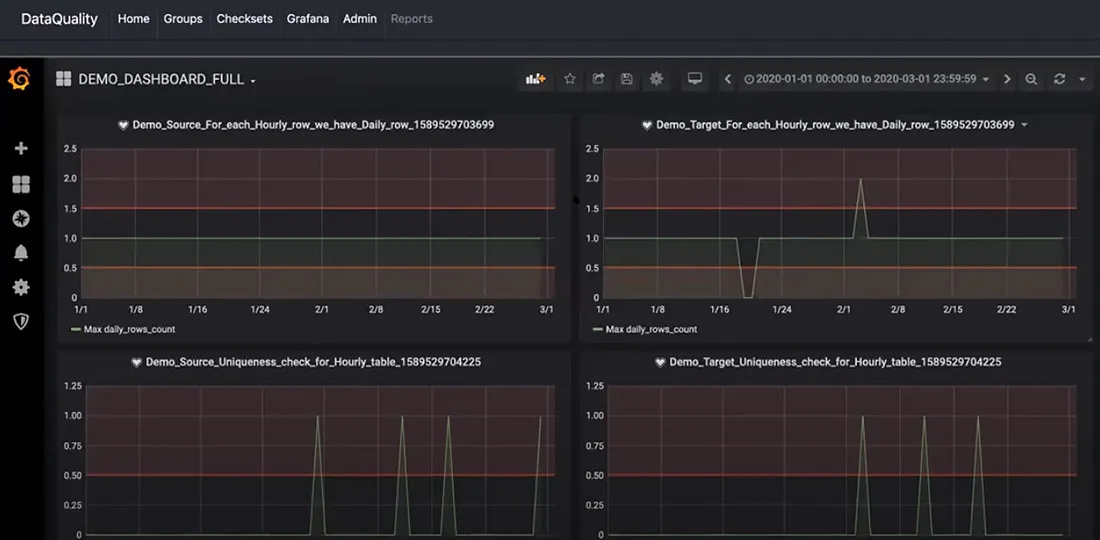
Task: Save the dashboard with the floppy-disk icon
Action: [x=627, y=79]
